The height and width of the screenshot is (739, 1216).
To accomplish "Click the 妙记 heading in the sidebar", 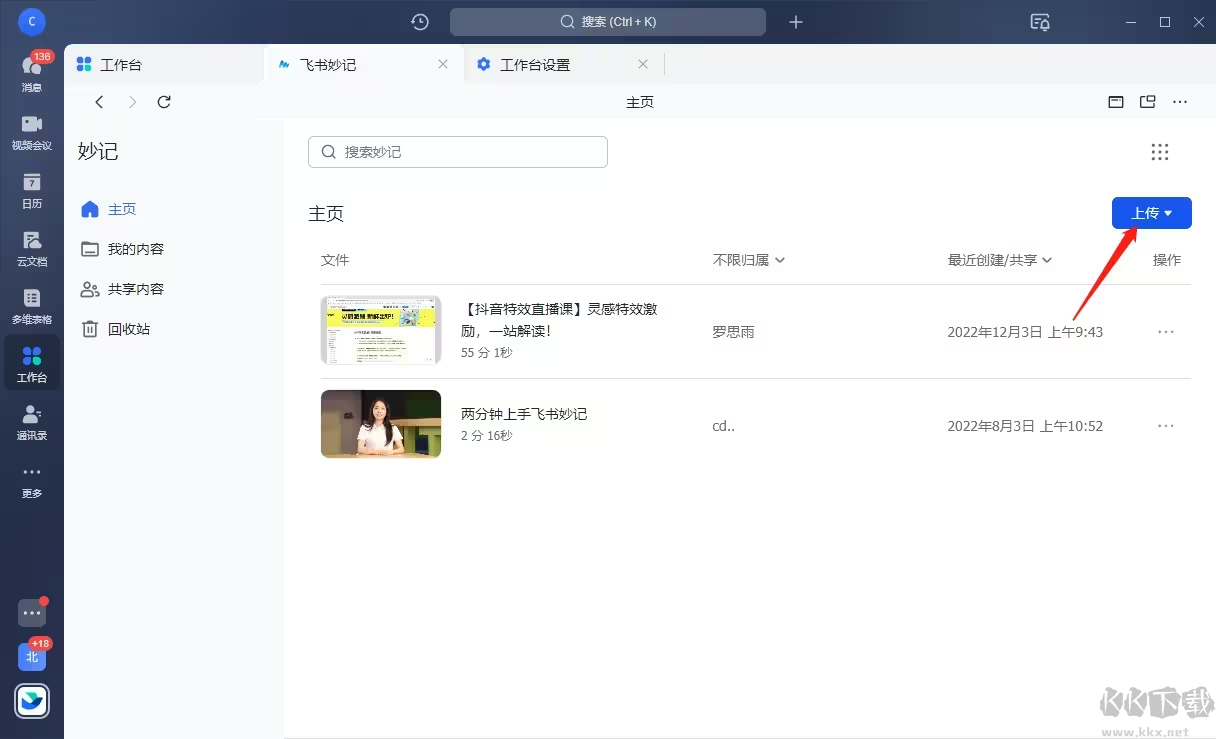I will (x=98, y=152).
